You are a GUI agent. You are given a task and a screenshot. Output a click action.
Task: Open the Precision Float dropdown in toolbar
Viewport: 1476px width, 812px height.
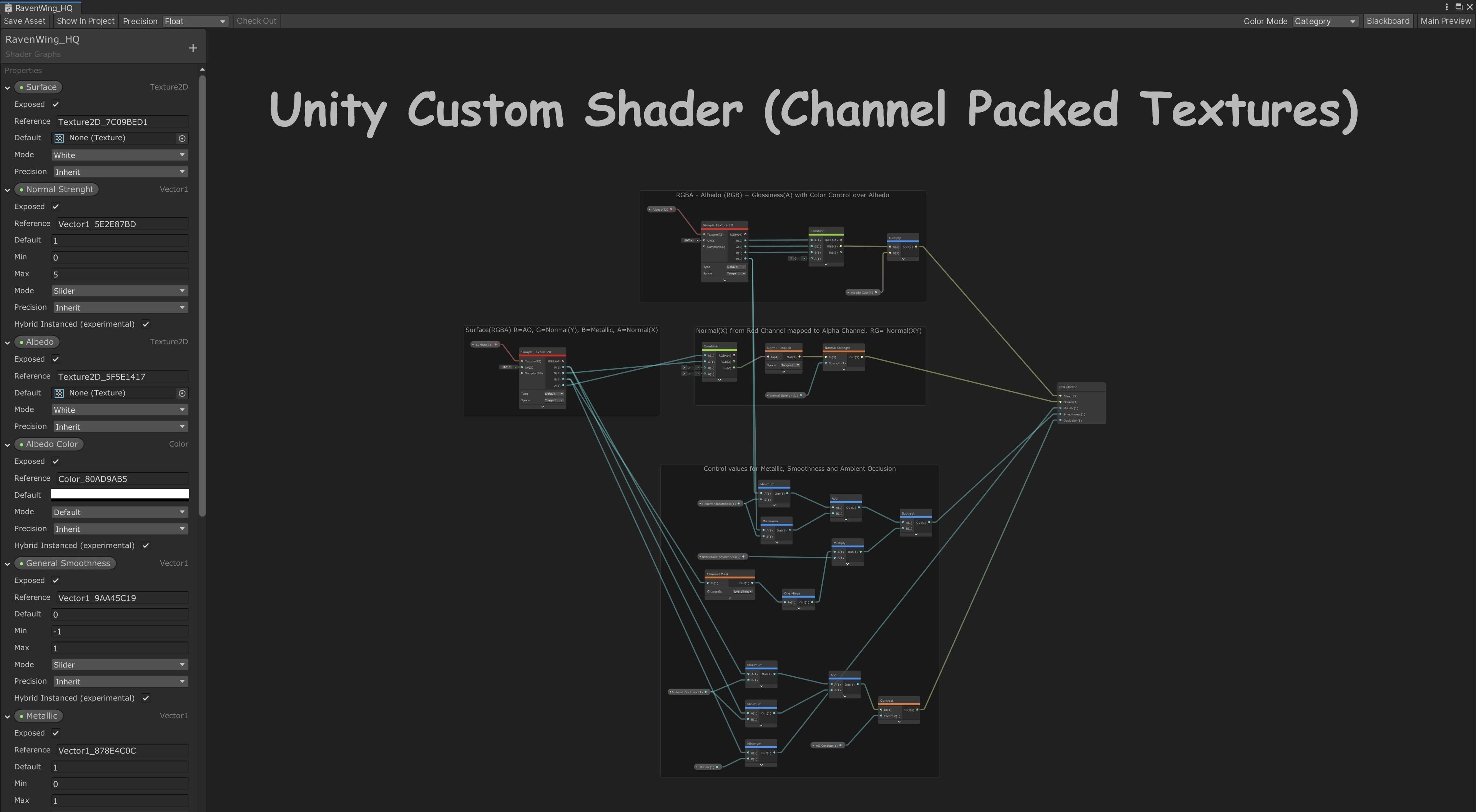click(195, 21)
